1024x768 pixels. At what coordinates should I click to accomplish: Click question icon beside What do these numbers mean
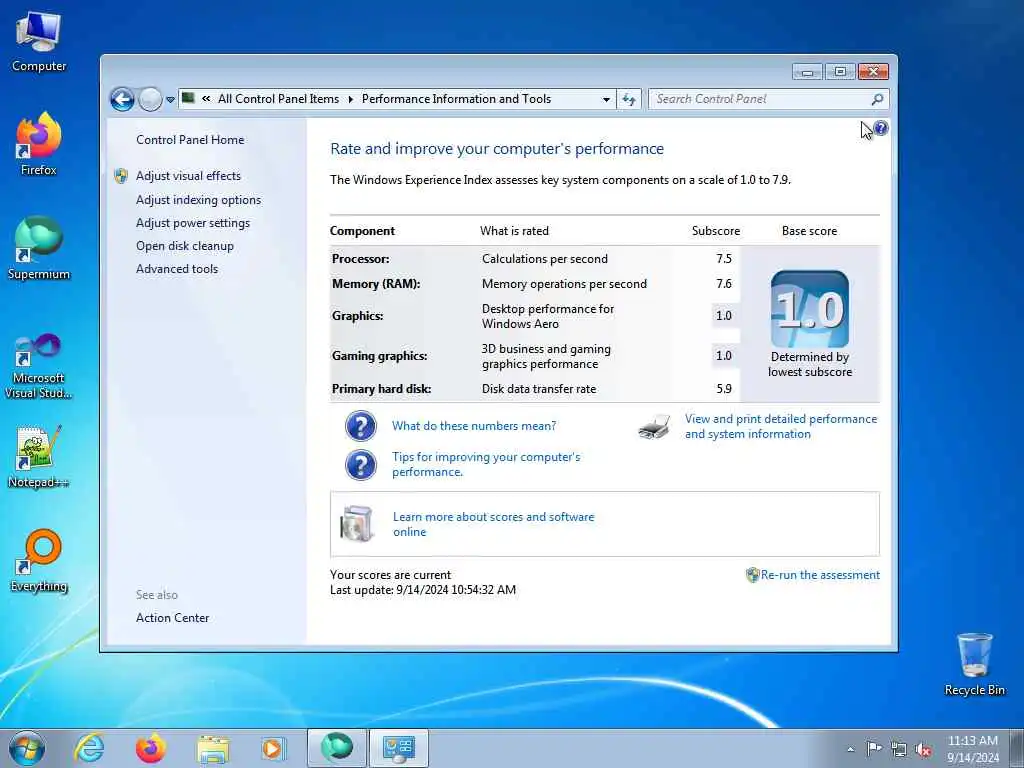point(360,426)
